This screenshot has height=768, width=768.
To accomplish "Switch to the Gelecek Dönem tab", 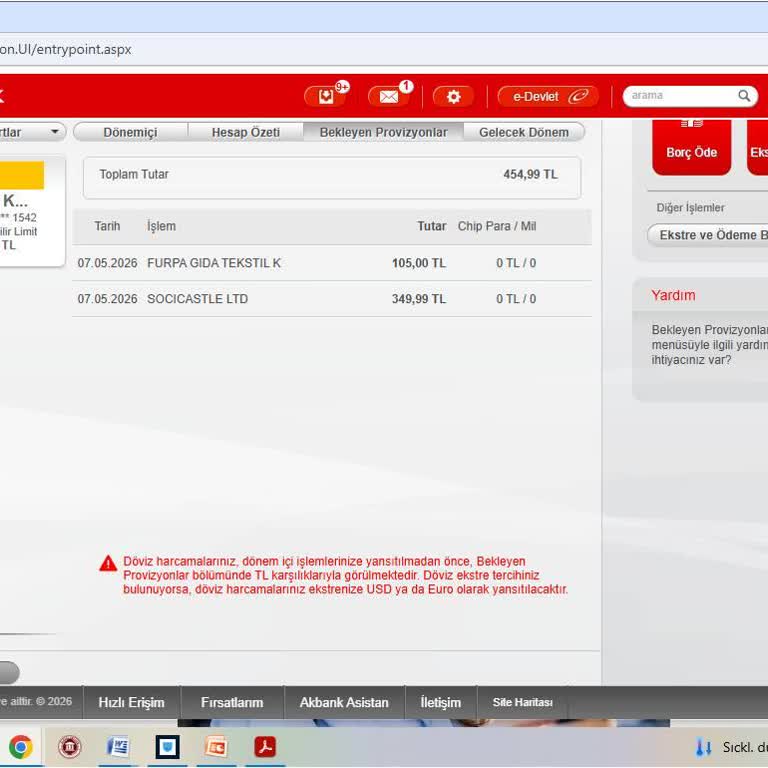I will (524, 132).
